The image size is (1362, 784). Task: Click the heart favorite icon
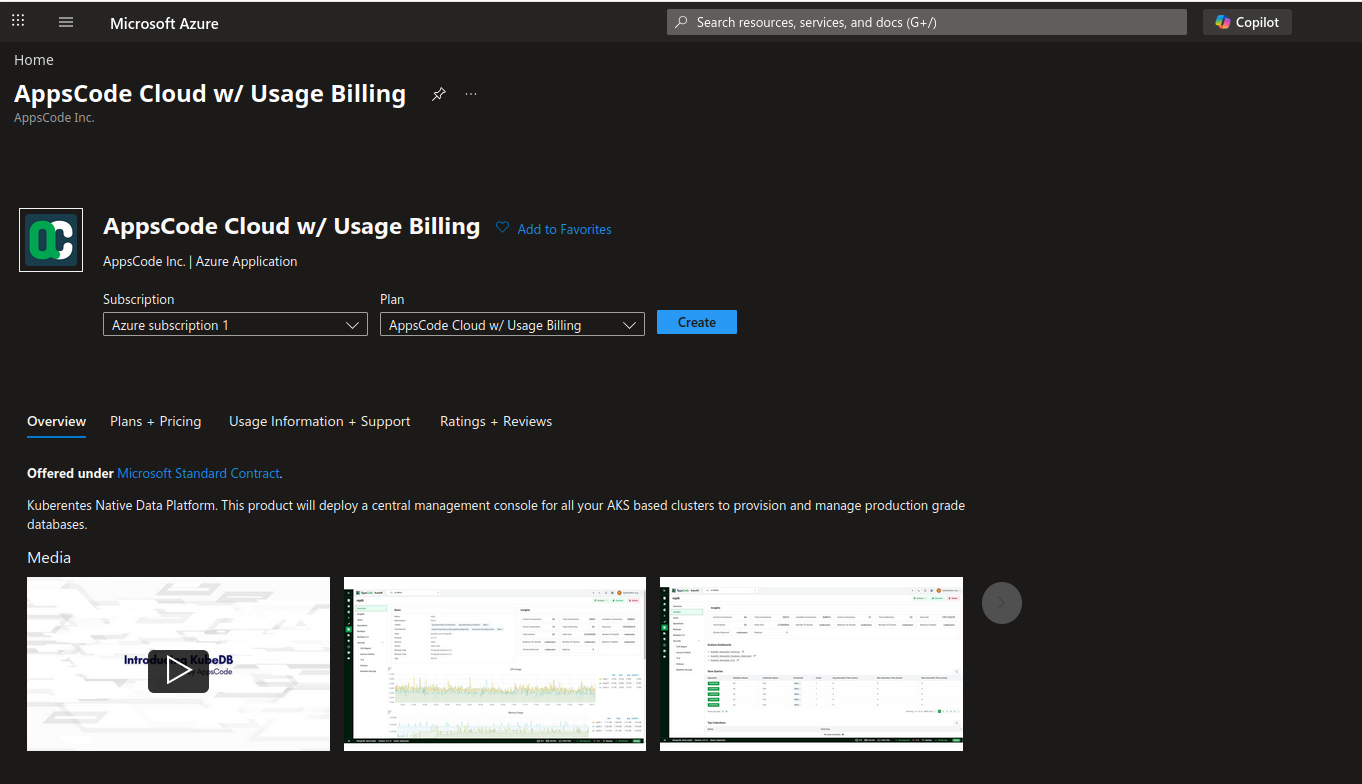coord(502,228)
